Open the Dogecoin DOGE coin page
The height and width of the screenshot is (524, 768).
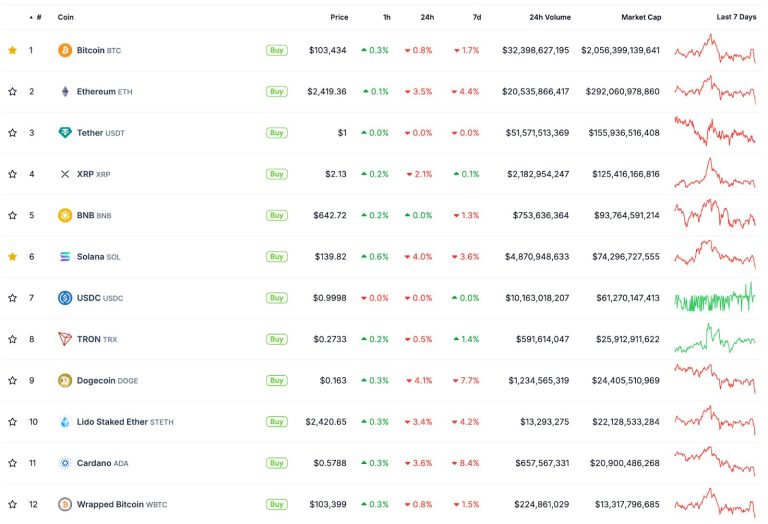click(x=107, y=381)
